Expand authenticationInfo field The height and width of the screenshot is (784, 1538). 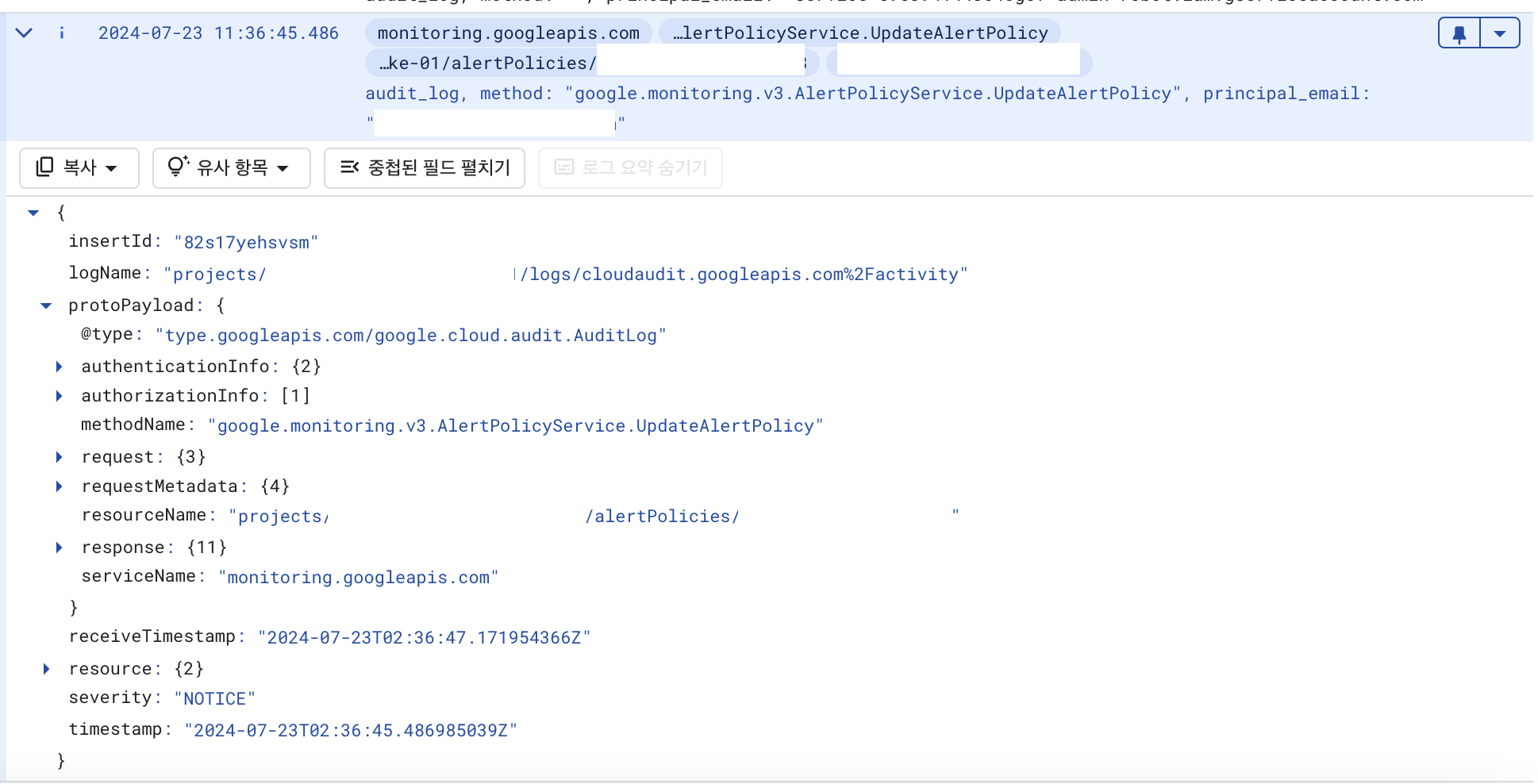(59, 367)
